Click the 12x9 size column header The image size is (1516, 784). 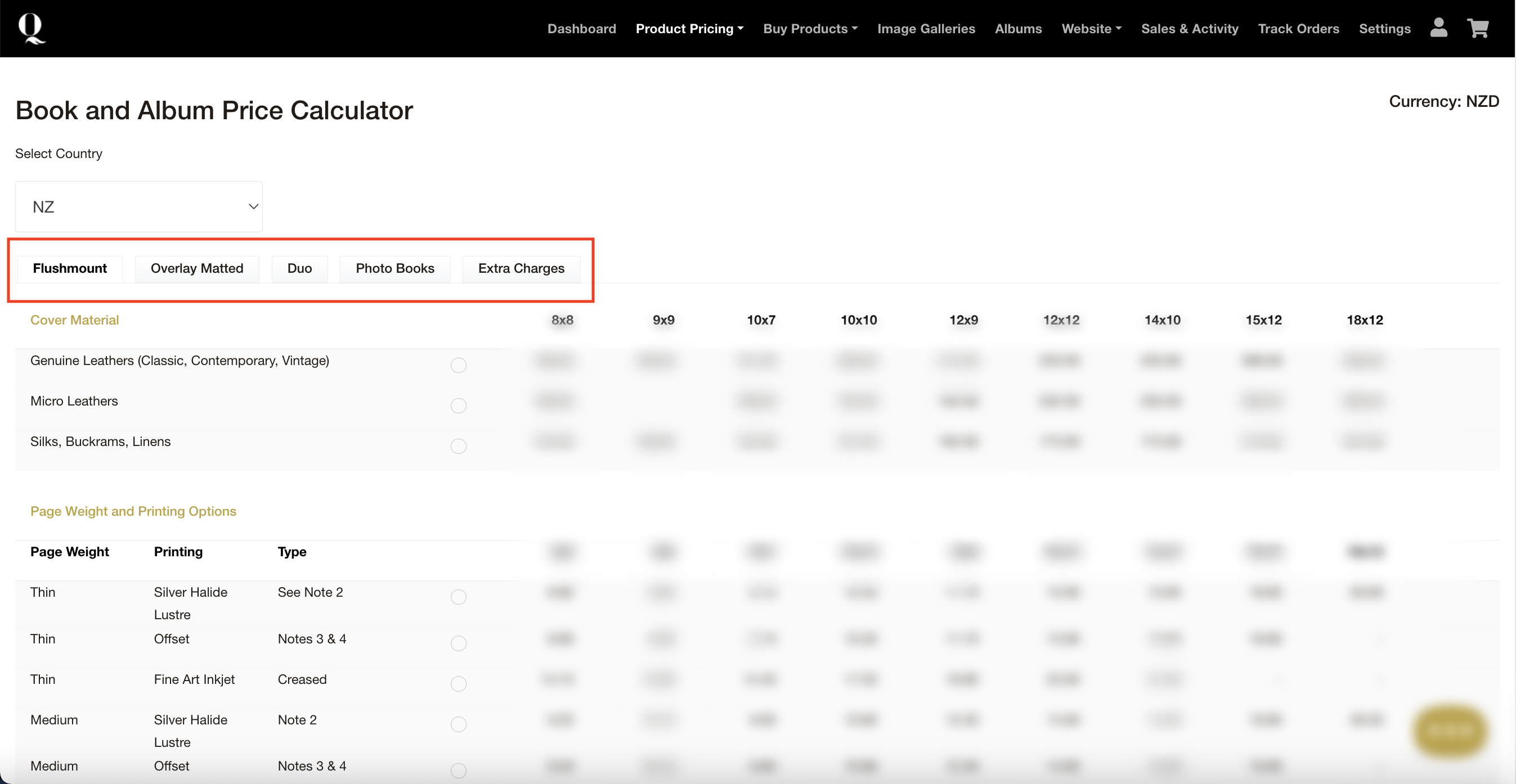[x=963, y=320]
